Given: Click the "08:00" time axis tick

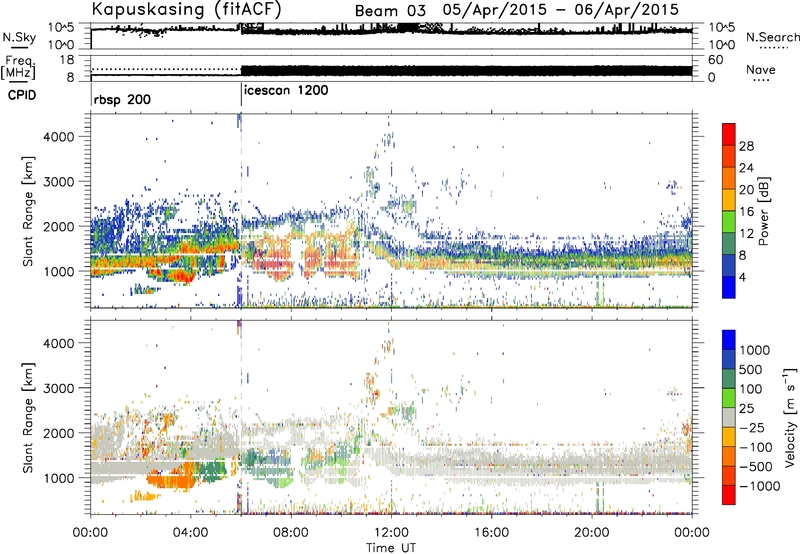Looking at the screenshot, I should (x=291, y=533).
